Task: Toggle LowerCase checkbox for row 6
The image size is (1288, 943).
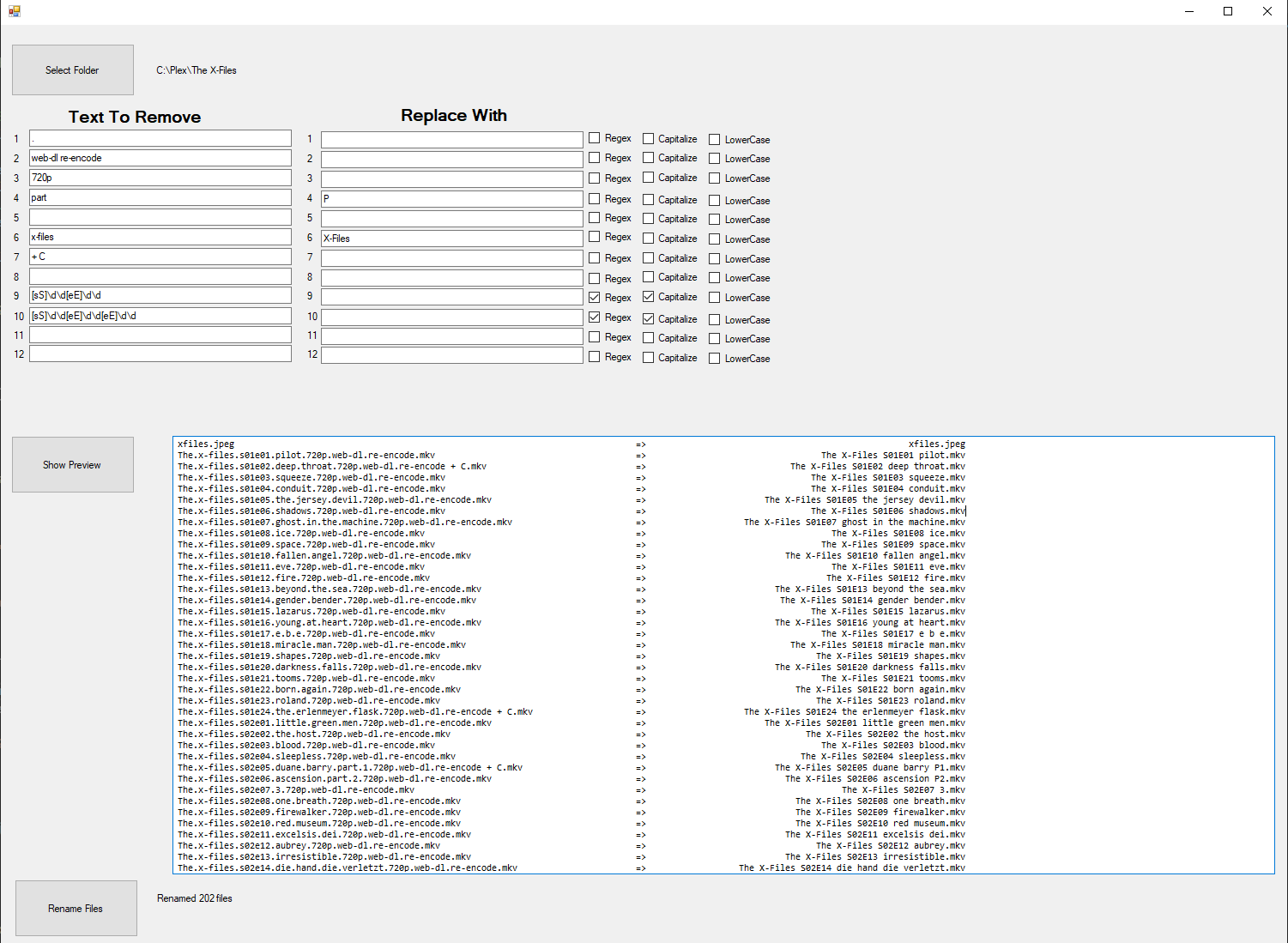Action: click(714, 239)
